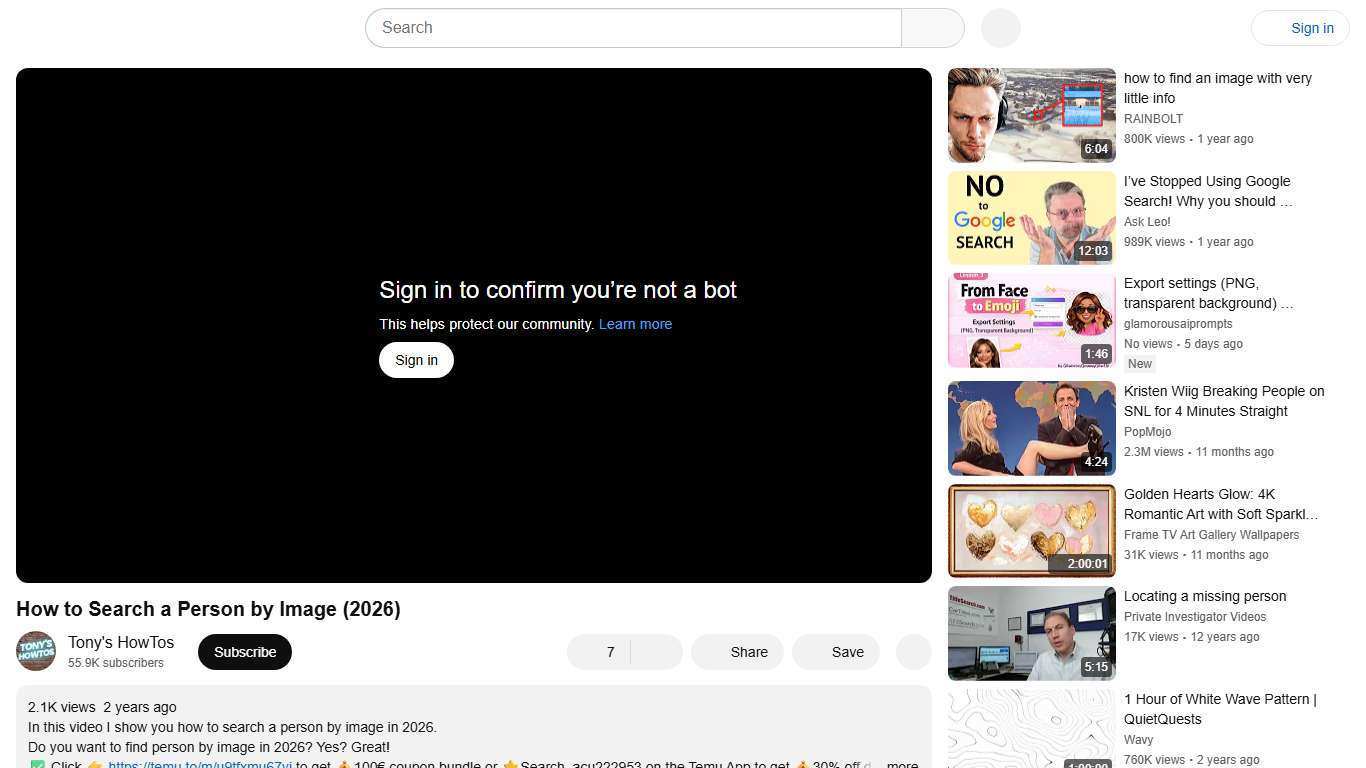Open the Ask Leo Google Search video
The width and height of the screenshot is (1366, 768).
pyautogui.click(x=1031, y=217)
